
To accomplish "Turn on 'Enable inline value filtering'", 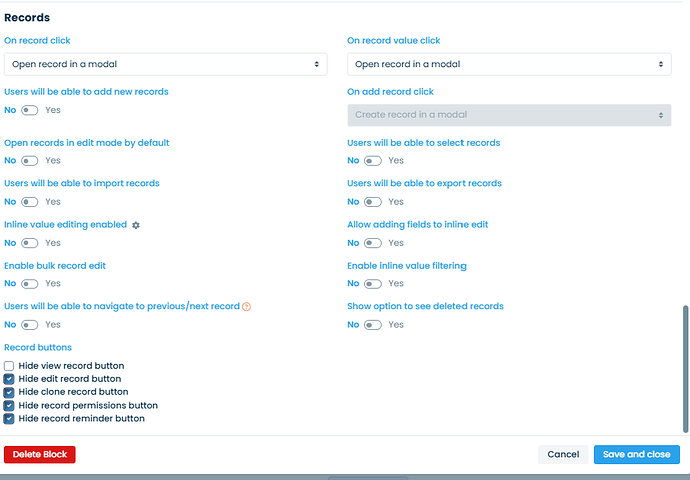I will (373, 284).
